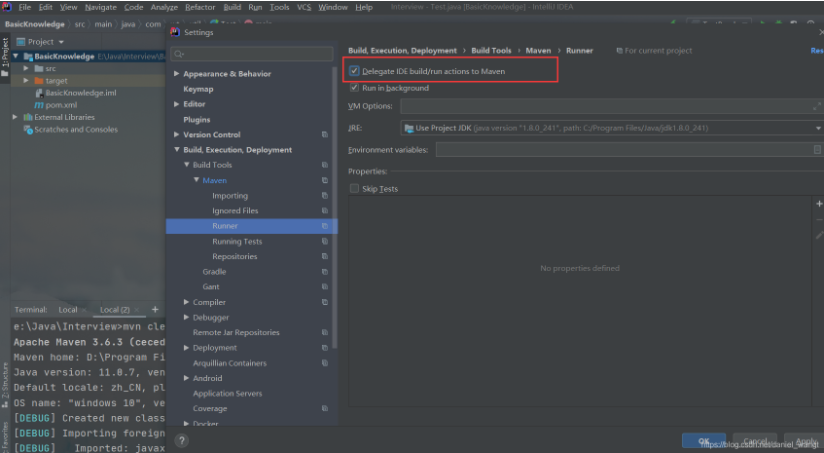
Task: Open Application Servers settings
Action: (227, 394)
